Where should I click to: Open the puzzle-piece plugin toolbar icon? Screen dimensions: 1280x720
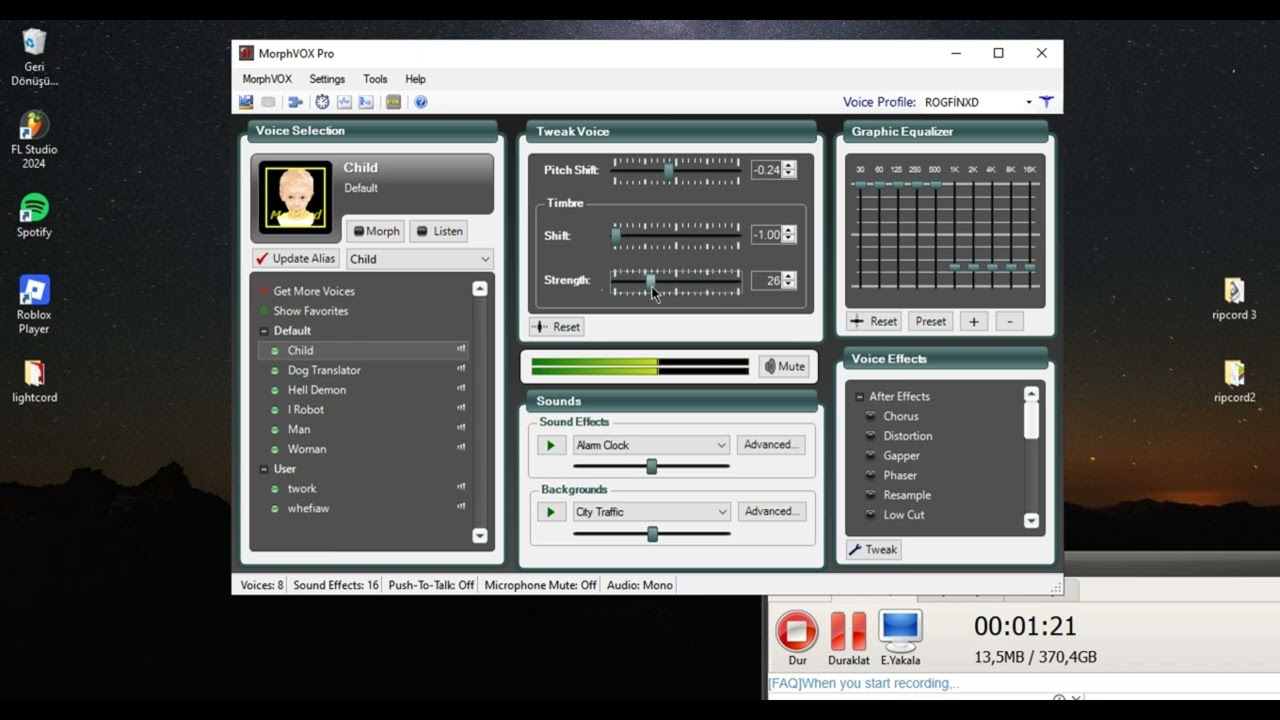[x=296, y=102]
